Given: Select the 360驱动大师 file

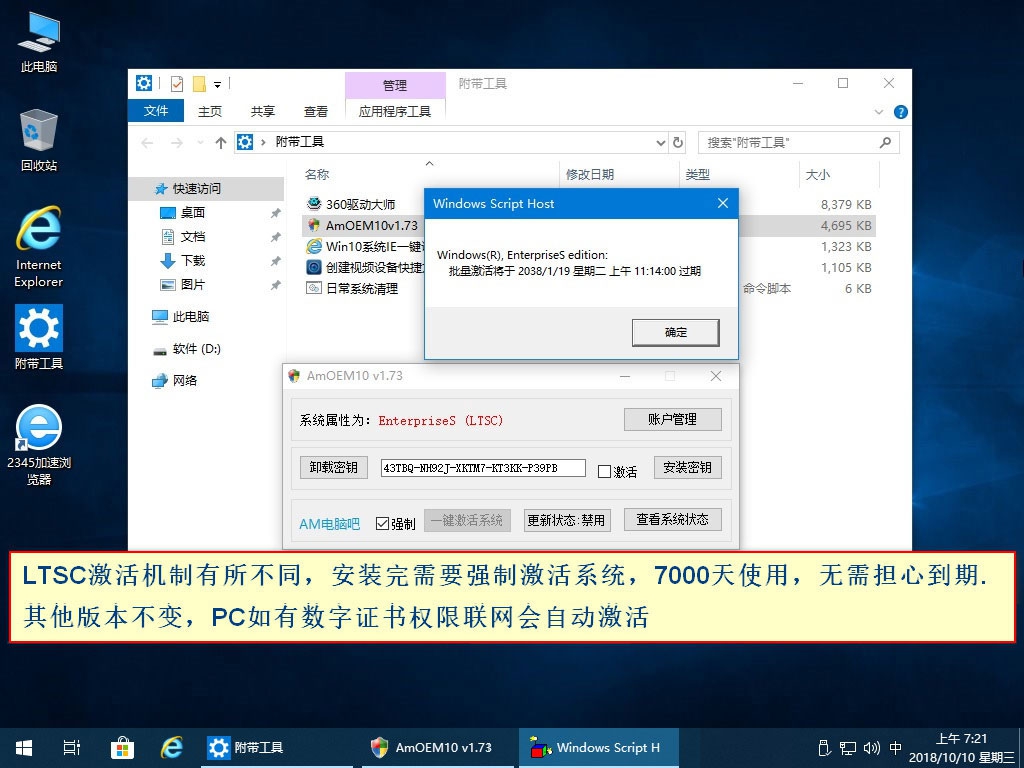Looking at the screenshot, I should (360, 204).
